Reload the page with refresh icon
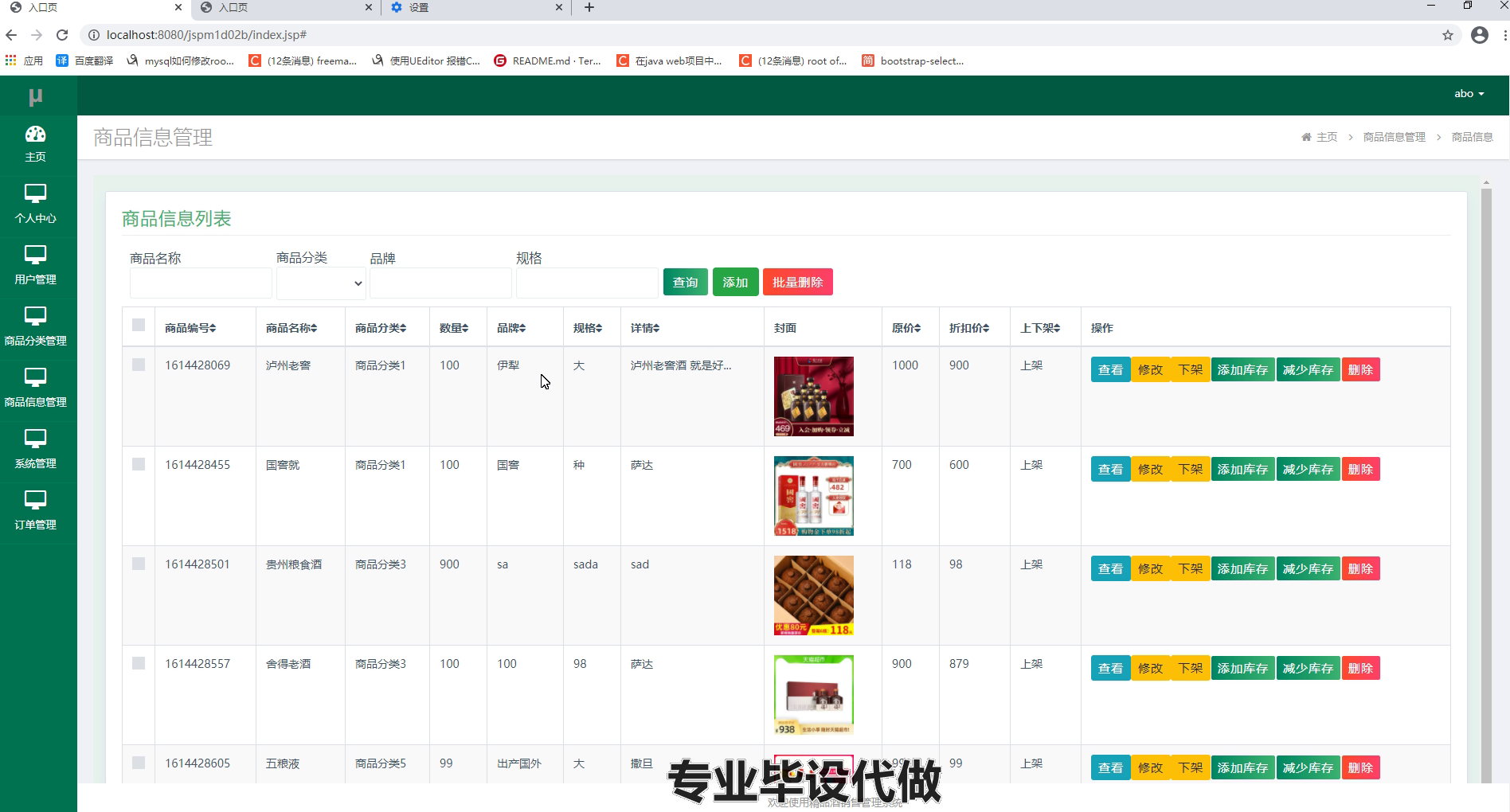Screen dimensions: 1510x812 [x=62, y=35]
